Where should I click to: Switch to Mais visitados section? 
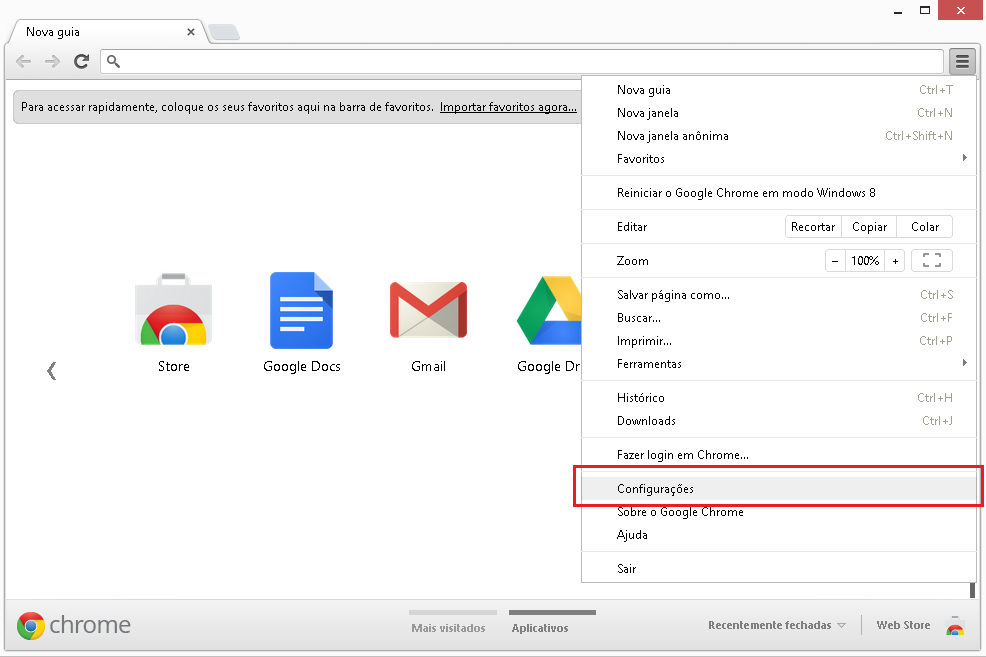click(448, 627)
